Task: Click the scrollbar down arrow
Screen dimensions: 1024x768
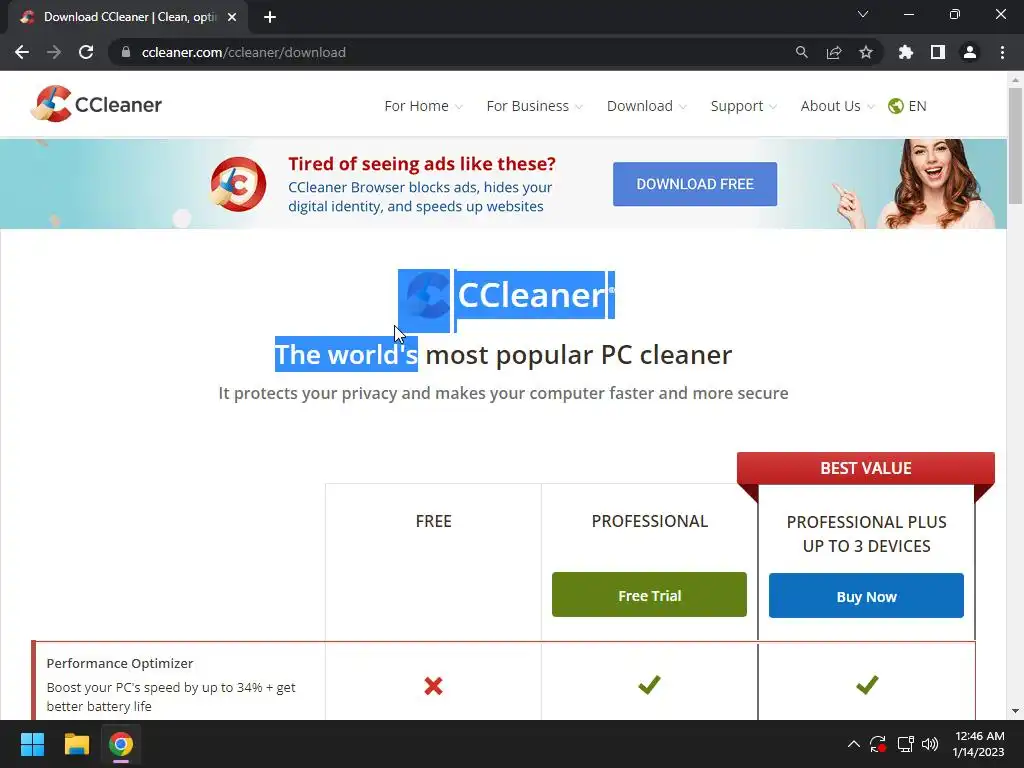Action: pyautogui.click(x=1015, y=711)
